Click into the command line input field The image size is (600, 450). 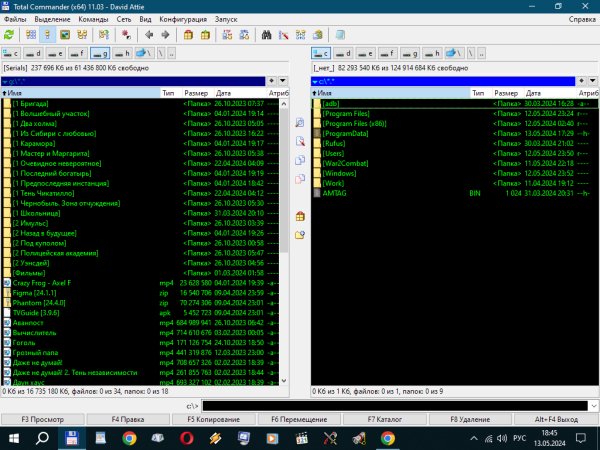click(395, 406)
